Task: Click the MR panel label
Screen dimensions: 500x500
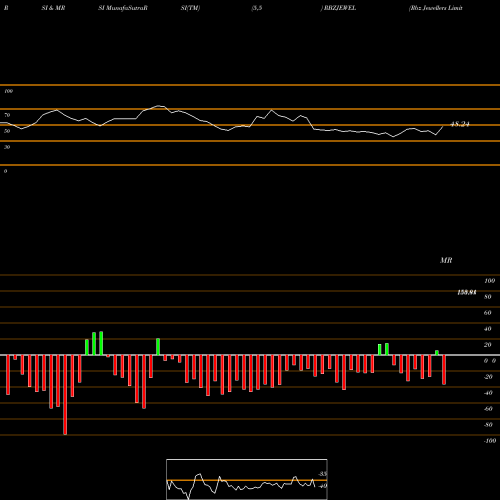Action: click(446, 260)
